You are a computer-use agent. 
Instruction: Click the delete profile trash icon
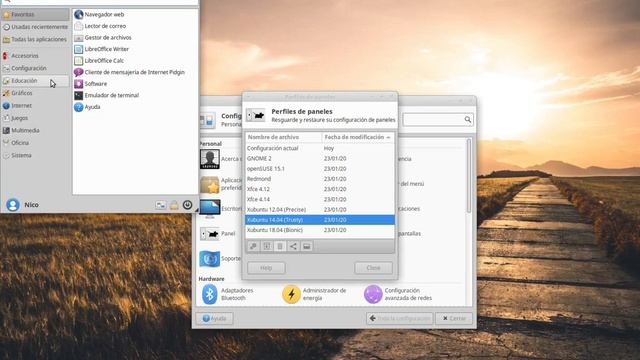click(280, 246)
